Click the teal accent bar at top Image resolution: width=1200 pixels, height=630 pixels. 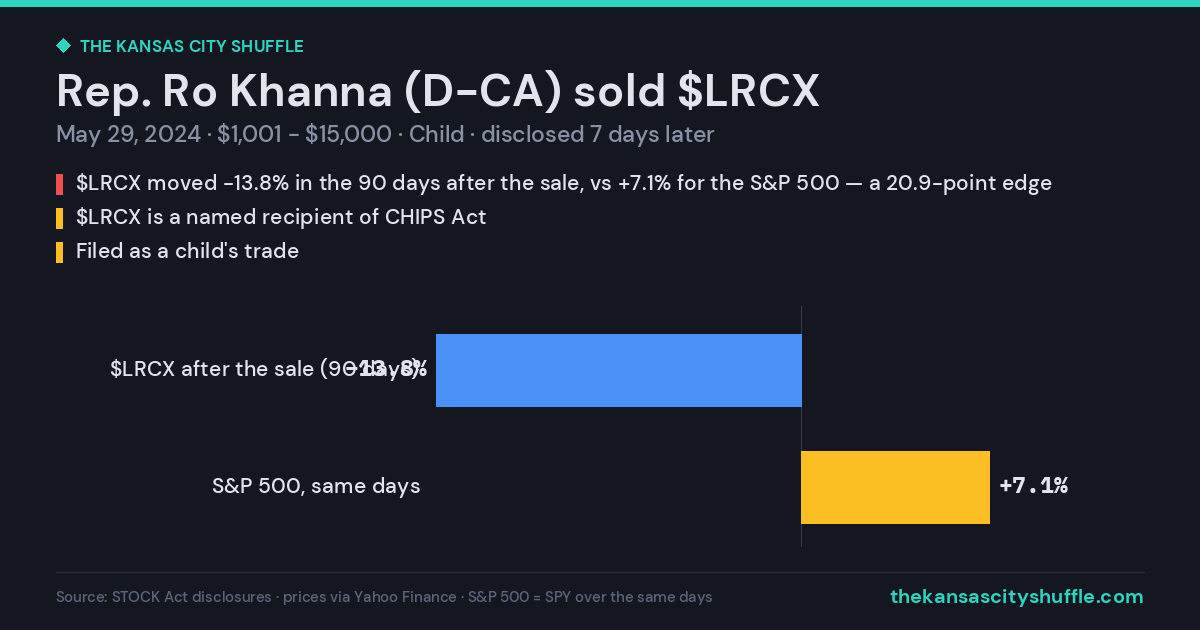(x=600, y=3)
